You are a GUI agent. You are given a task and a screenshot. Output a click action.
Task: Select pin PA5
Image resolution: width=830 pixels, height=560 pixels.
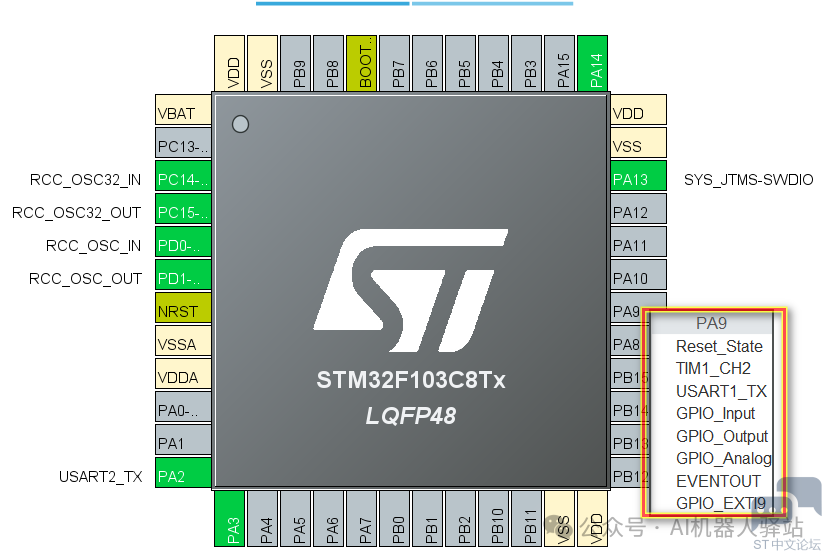point(295,519)
